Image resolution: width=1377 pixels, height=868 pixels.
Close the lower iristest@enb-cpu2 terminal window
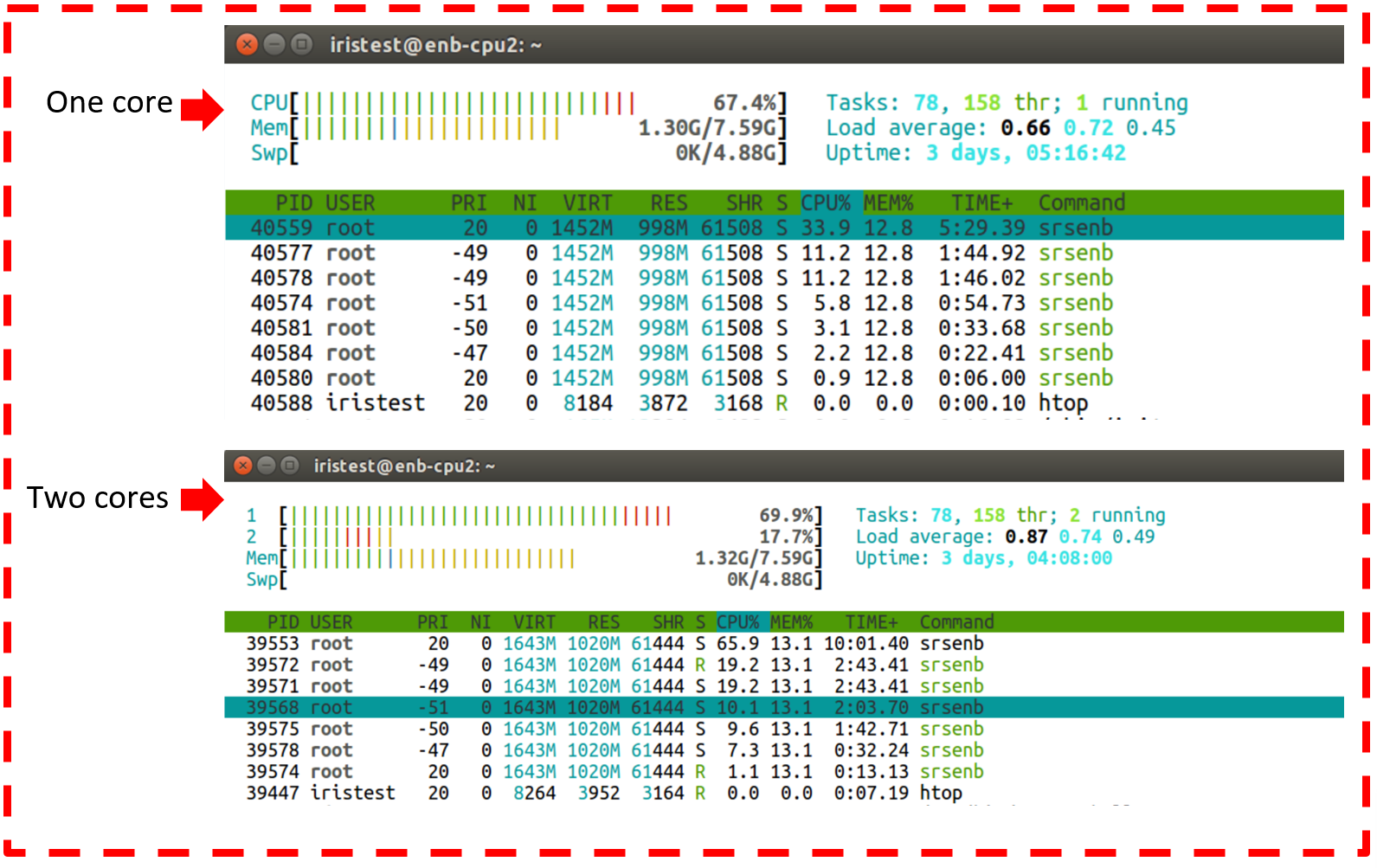coord(243,466)
